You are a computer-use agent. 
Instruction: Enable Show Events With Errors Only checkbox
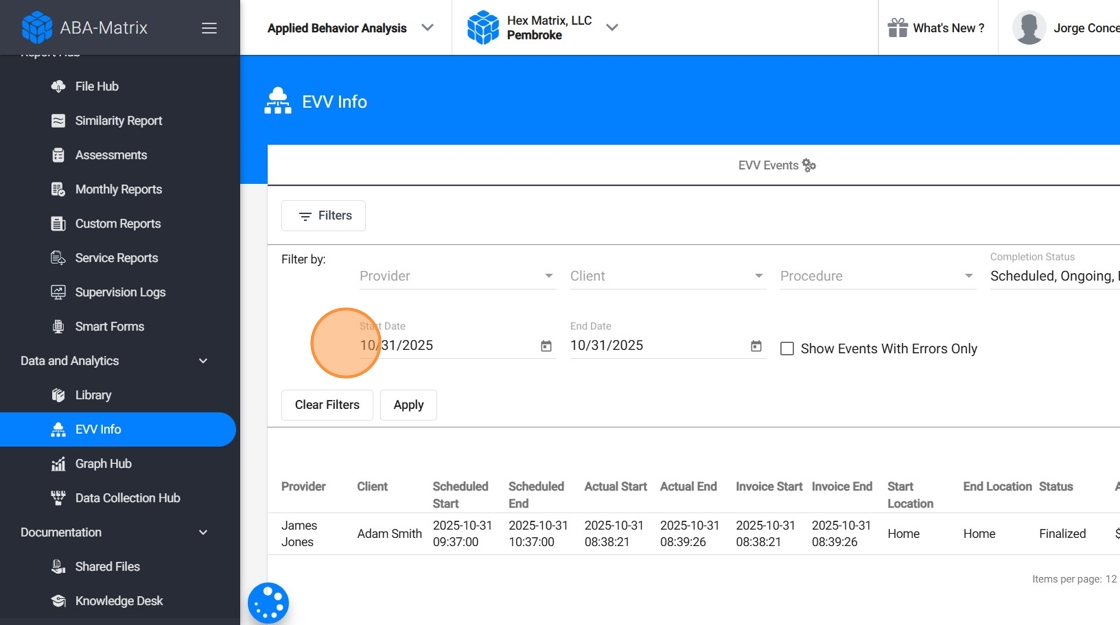pyautogui.click(x=787, y=349)
